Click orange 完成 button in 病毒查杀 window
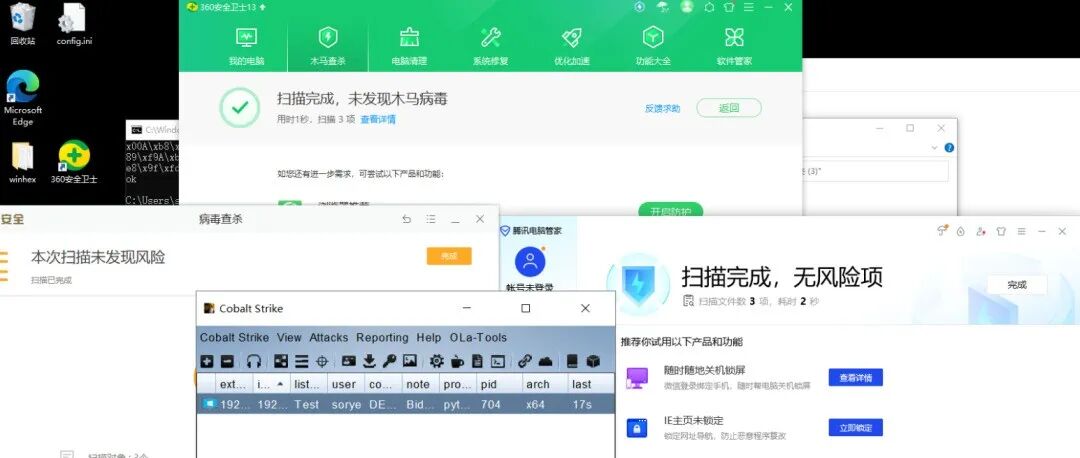The width and height of the screenshot is (1080, 458). point(449,256)
